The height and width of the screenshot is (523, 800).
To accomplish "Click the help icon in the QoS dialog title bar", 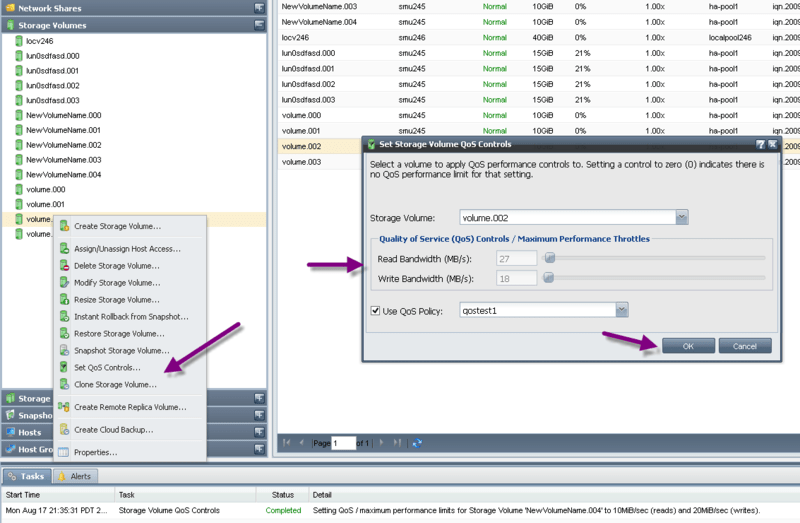I will pyautogui.click(x=761, y=145).
